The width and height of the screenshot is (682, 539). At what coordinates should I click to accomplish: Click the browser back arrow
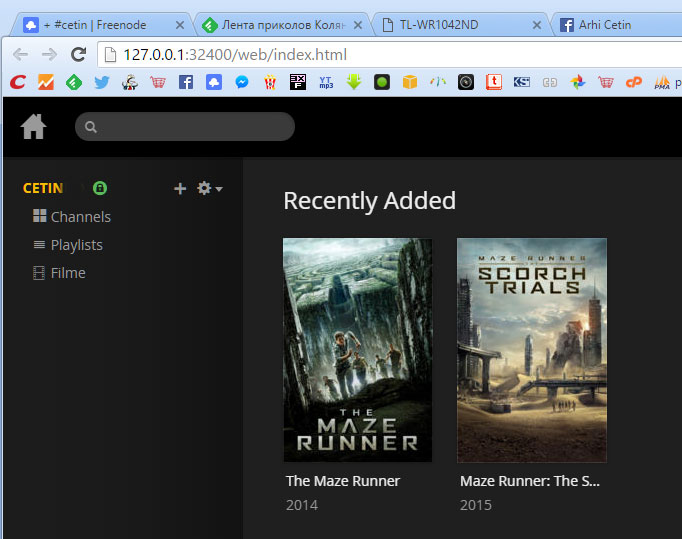20,54
